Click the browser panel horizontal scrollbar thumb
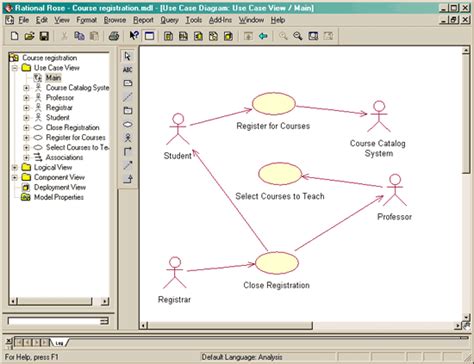This screenshot has height=364, width=474. coord(55,301)
